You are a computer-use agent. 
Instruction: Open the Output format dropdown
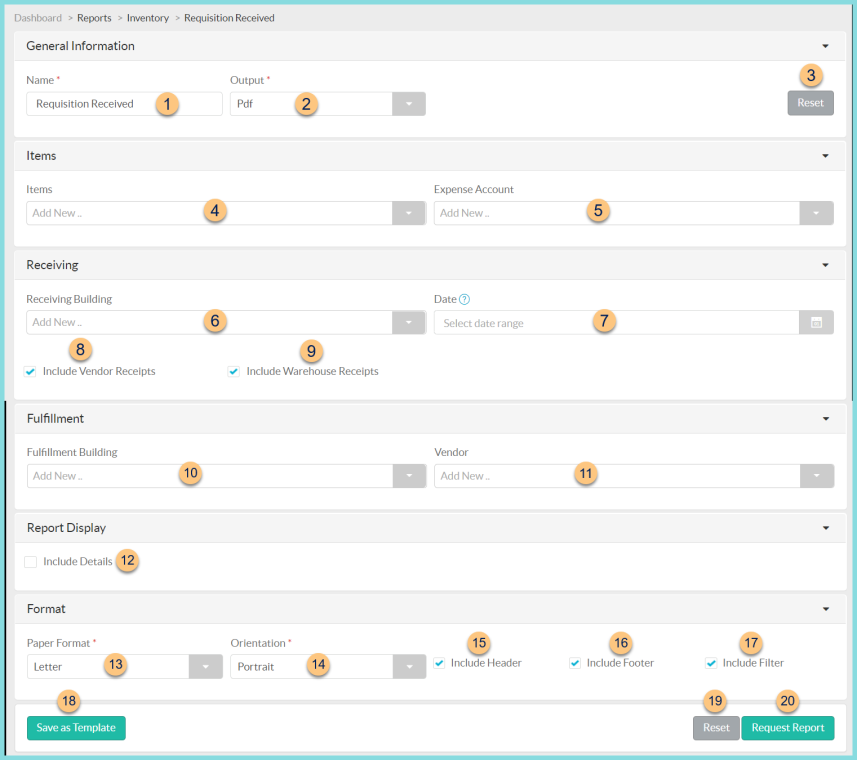(409, 103)
